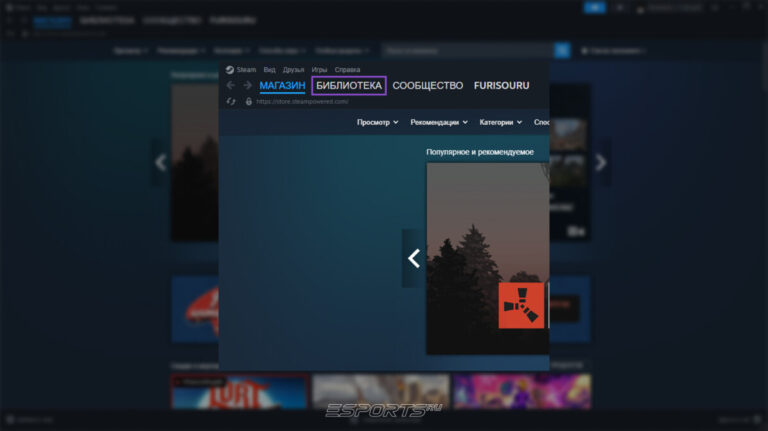Open the Rust logo game capsule
Screen dimensions: 768x431
coord(521,306)
